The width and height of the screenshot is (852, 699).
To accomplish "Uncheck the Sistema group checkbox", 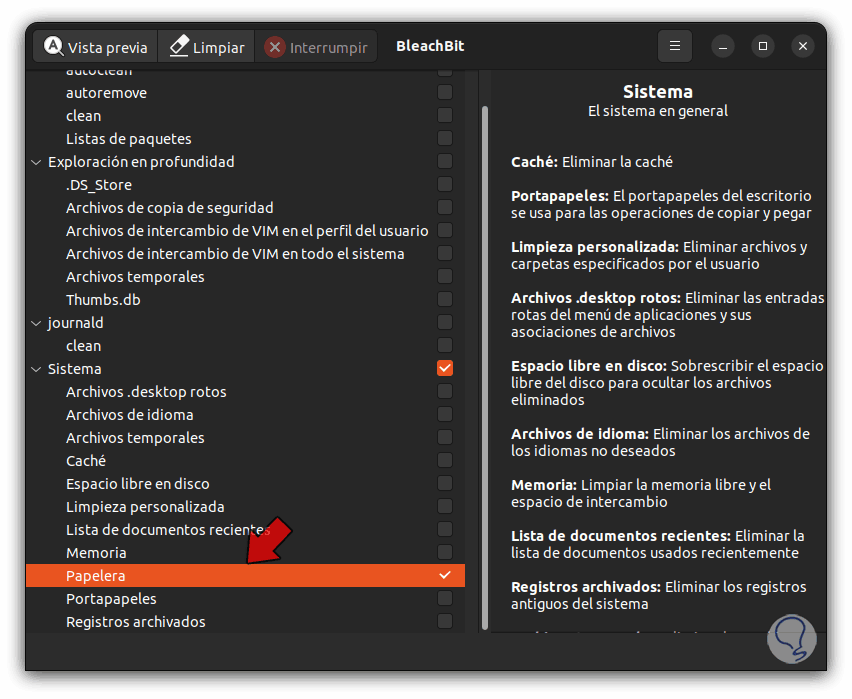I will click(445, 368).
